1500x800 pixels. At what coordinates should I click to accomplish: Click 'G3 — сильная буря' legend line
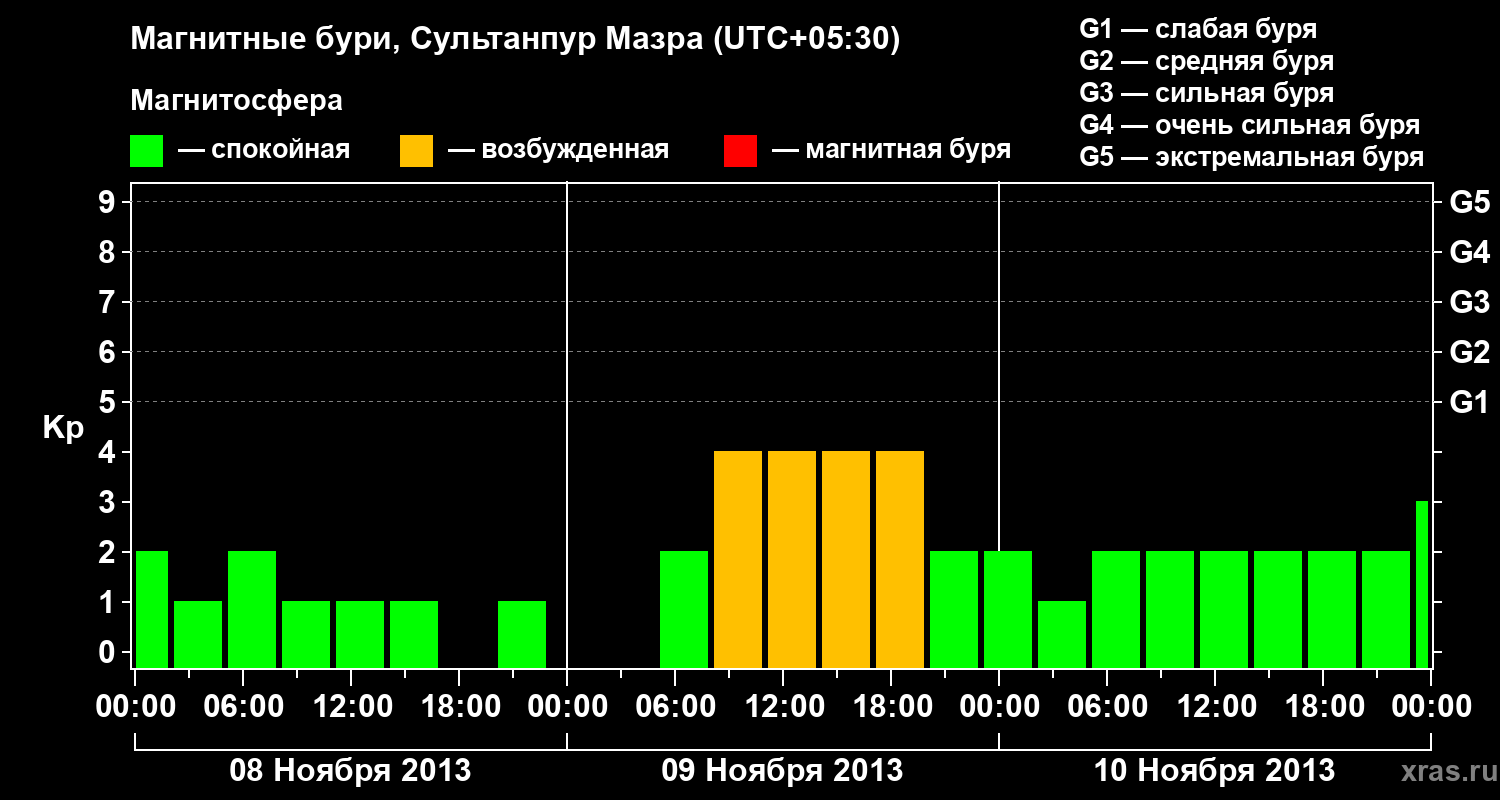(x=1206, y=93)
